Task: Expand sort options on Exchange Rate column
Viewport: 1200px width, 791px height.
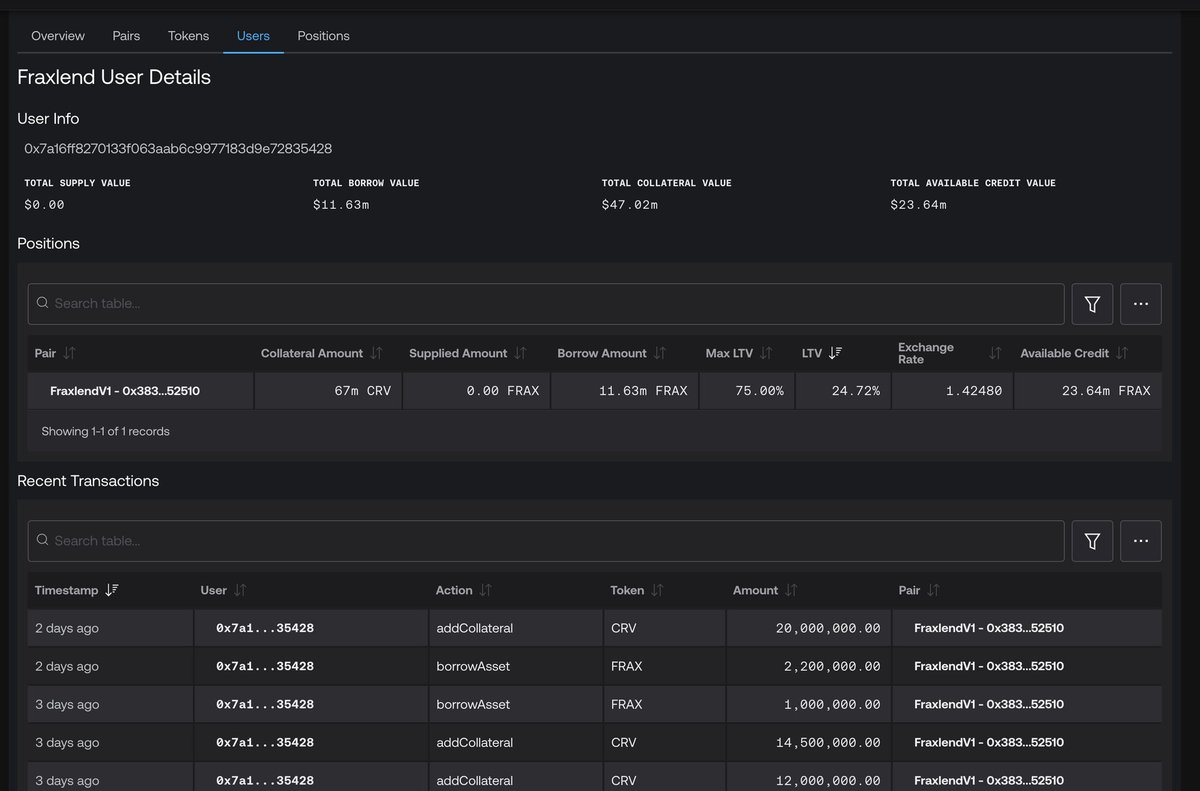Action: 995,353
